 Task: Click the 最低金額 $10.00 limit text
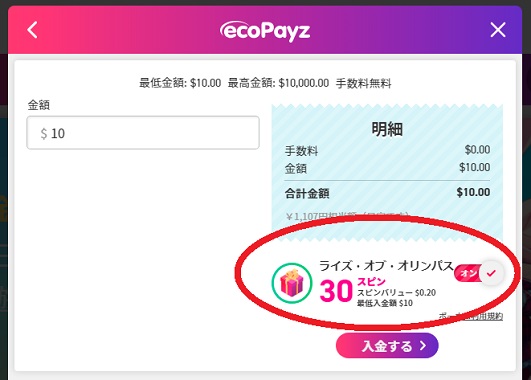180,83
